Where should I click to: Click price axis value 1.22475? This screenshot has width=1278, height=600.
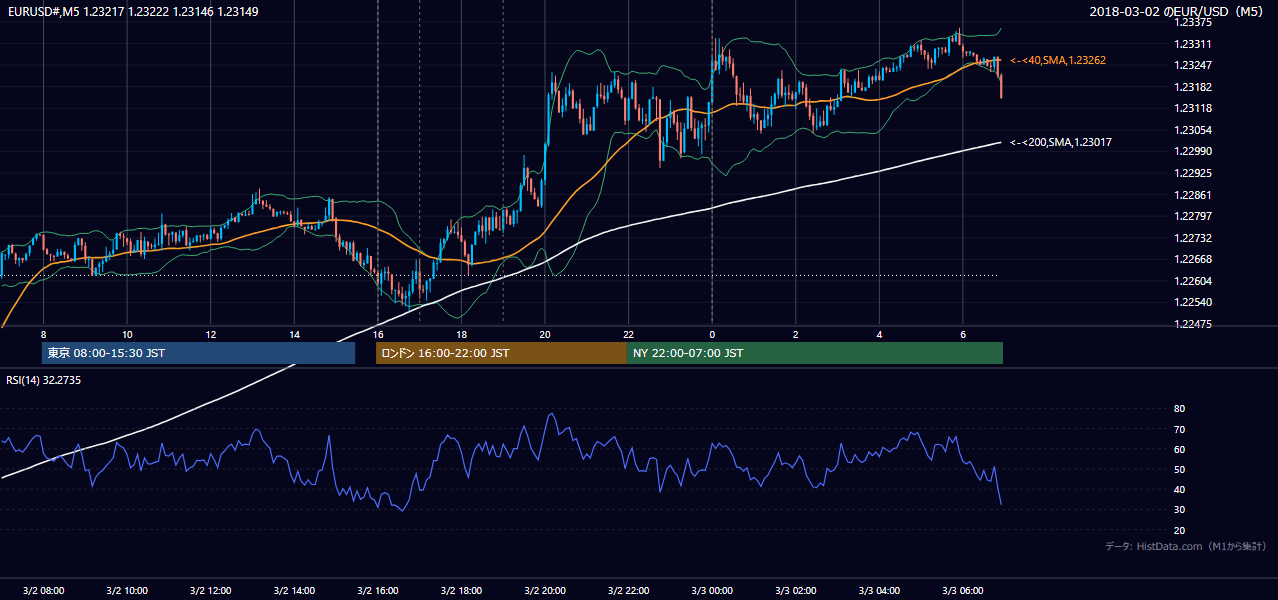pos(1192,324)
